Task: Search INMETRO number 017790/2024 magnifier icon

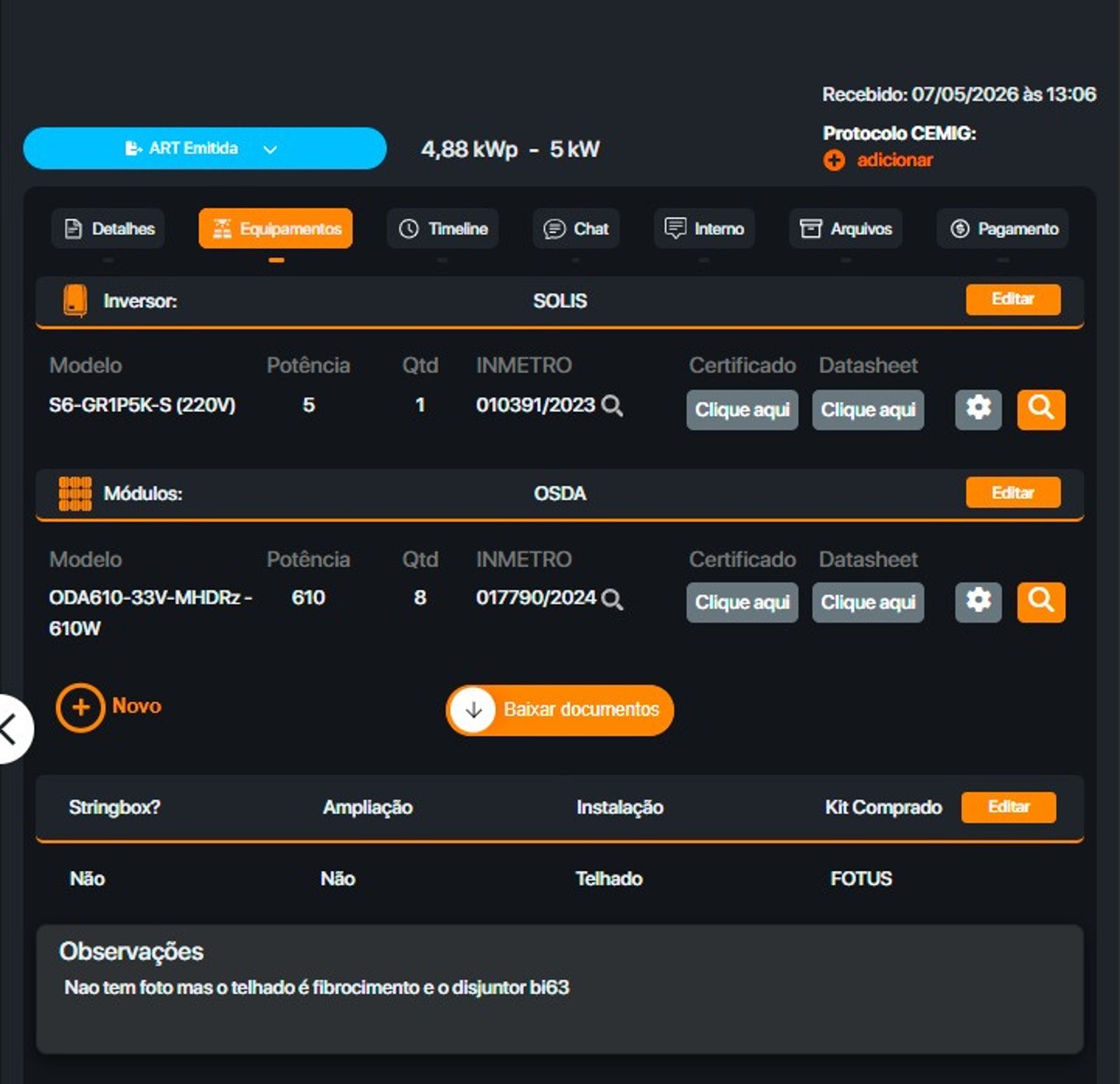Action: click(612, 599)
